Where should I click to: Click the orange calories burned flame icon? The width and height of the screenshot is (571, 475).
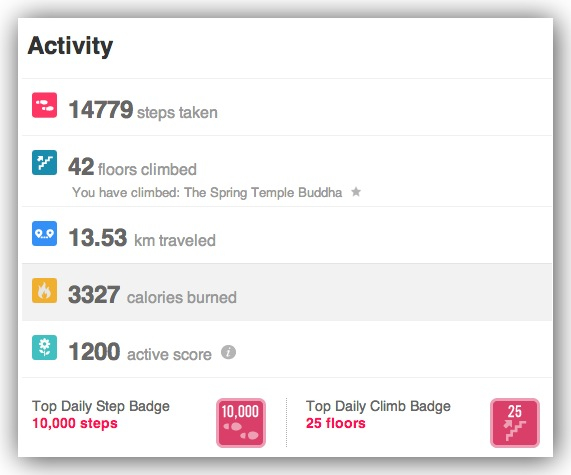tap(44, 291)
